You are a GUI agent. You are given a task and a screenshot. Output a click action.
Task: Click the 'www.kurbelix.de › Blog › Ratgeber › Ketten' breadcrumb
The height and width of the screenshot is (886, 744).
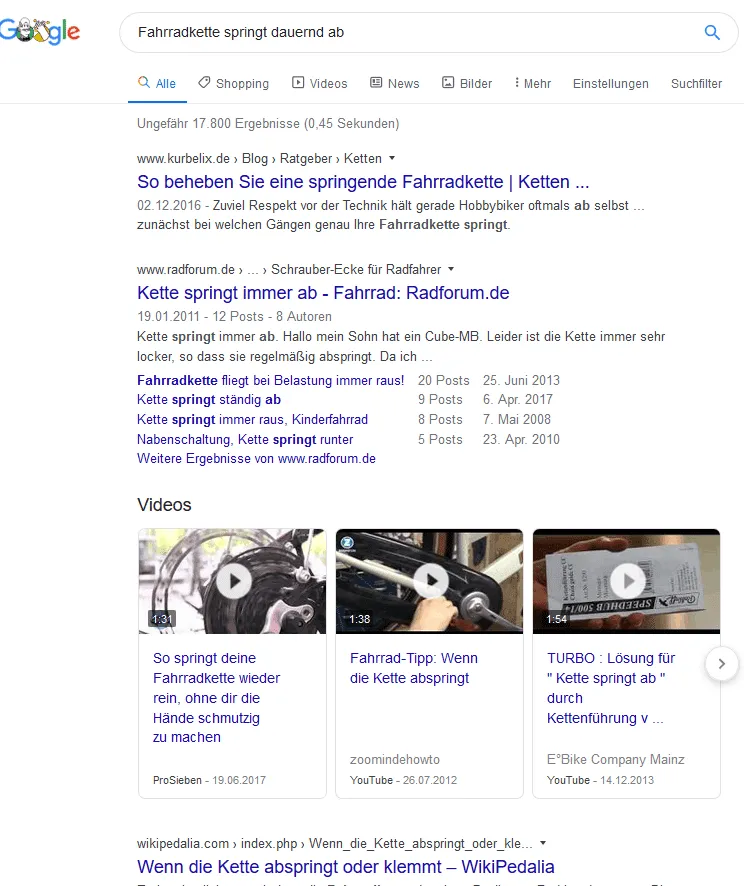click(259, 158)
